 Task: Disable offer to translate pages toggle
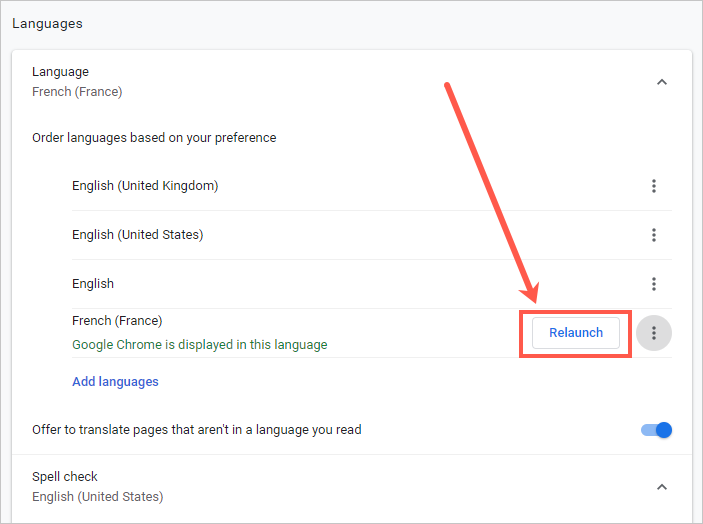657,430
